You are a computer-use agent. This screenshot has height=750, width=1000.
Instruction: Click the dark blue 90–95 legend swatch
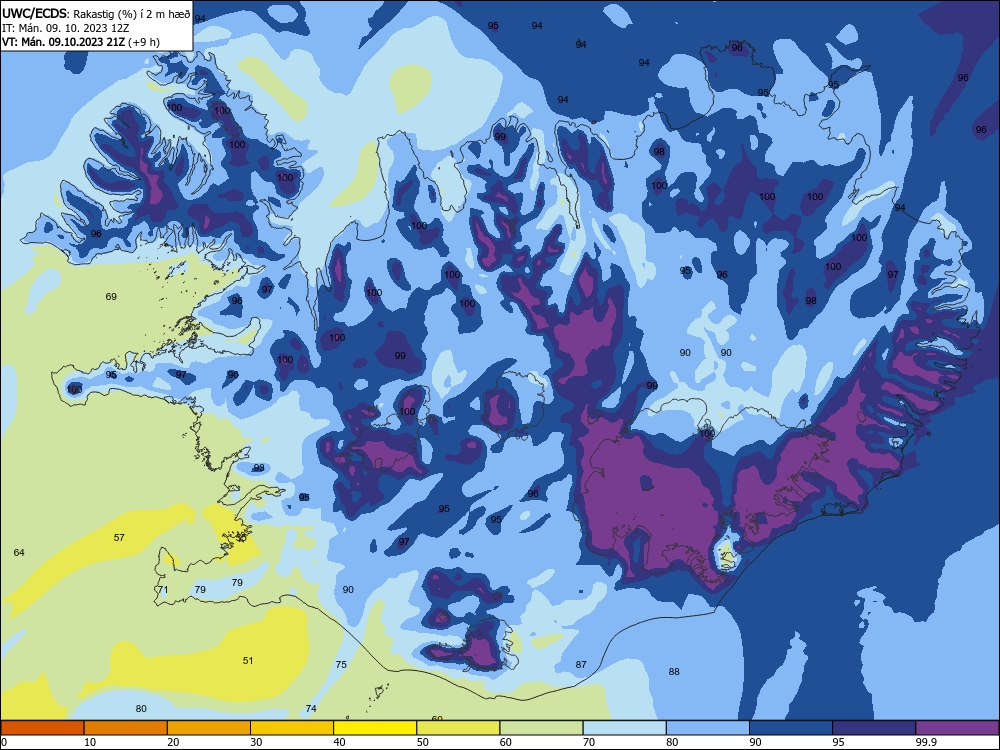[x=791, y=728]
